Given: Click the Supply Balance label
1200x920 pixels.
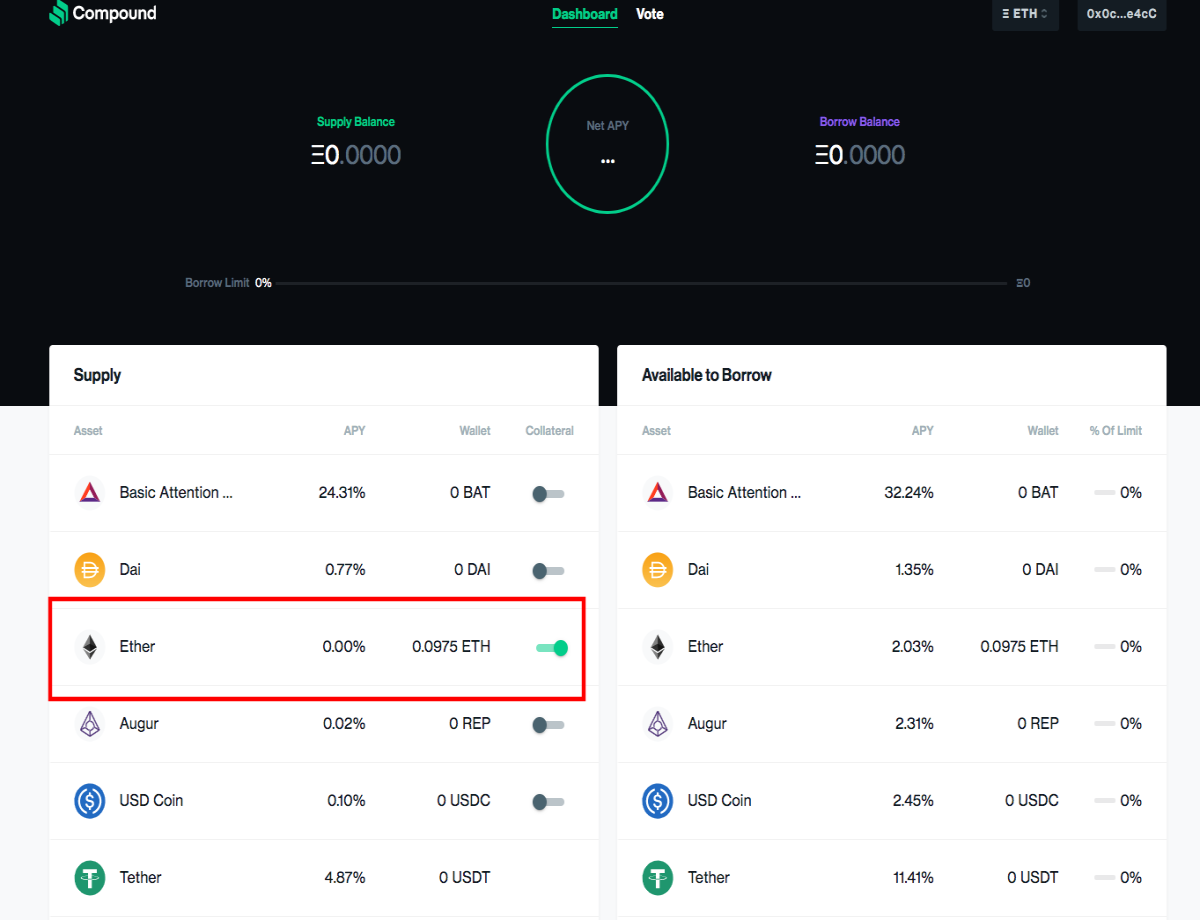Looking at the screenshot, I should click(x=356, y=122).
